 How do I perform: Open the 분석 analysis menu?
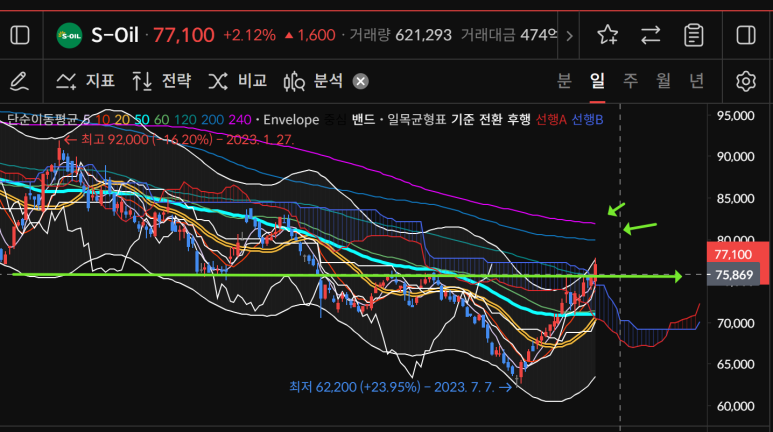point(313,81)
